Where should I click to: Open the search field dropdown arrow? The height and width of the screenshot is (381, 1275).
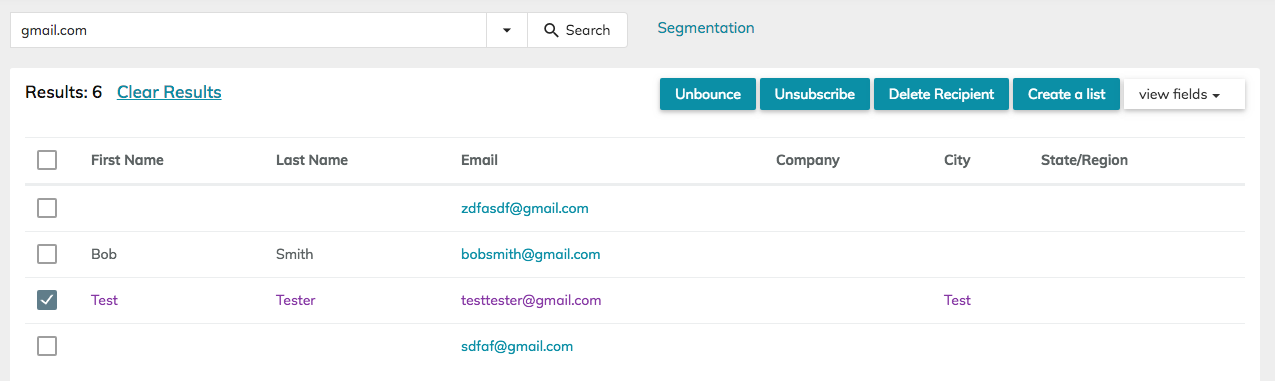[x=507, y=30]
